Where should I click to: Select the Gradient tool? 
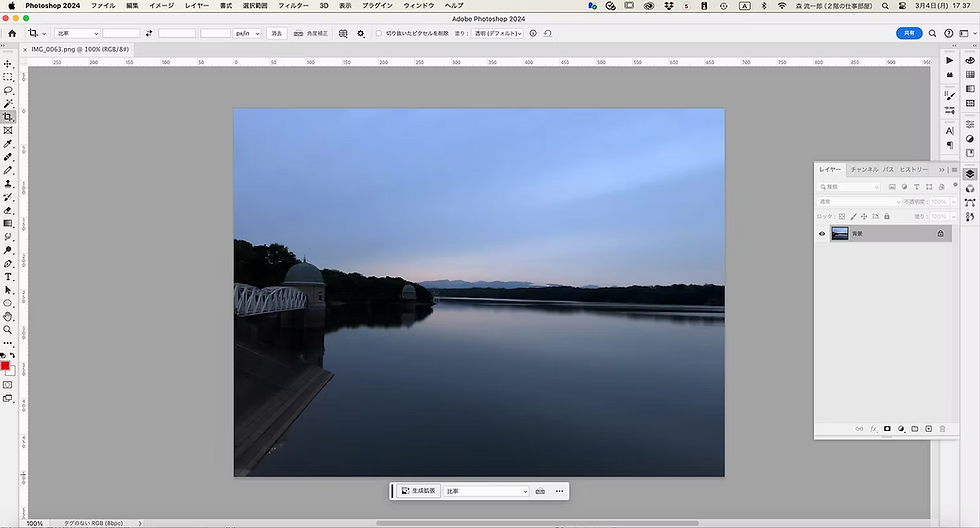pyautogui.click(x=8, y=223)
